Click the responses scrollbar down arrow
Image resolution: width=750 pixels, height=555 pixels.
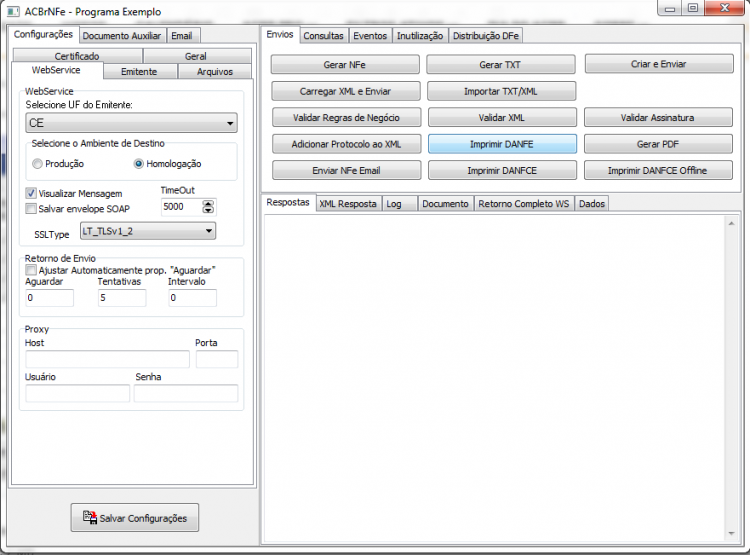tap(731, 533)
